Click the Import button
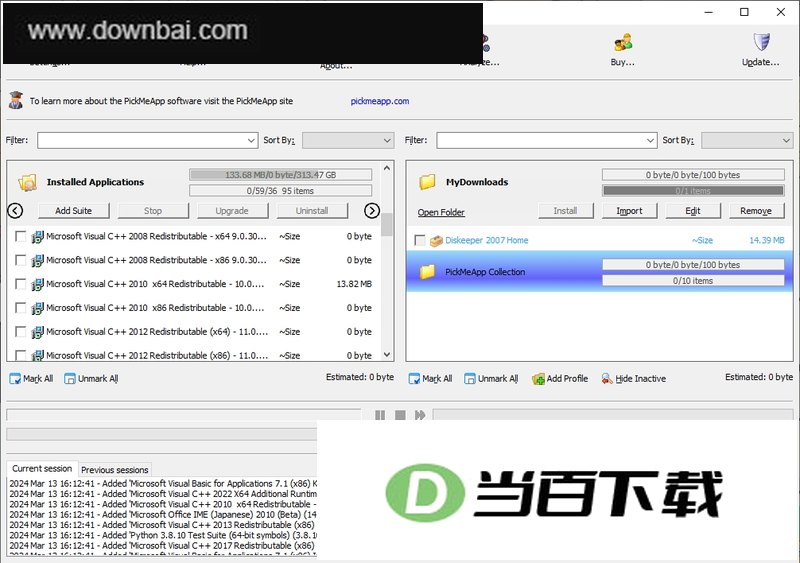The image size is (800, 563). [630, 211]
